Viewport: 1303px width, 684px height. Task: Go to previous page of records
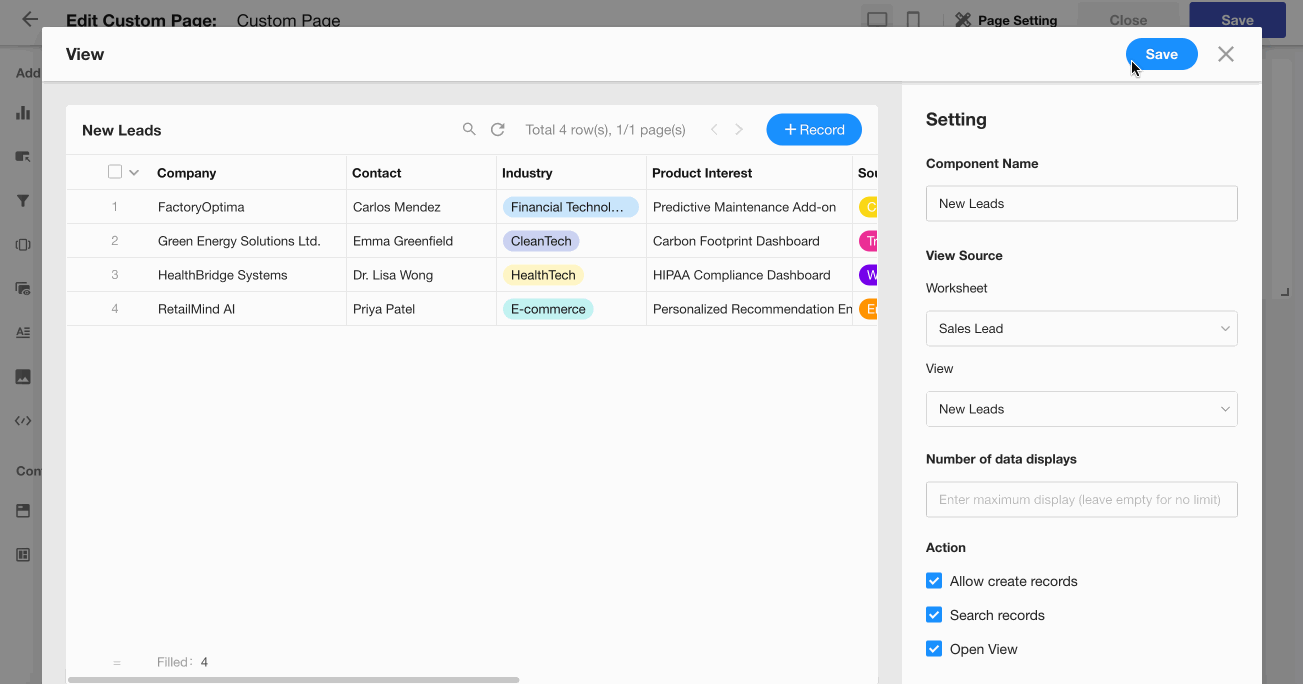point(714,130)
